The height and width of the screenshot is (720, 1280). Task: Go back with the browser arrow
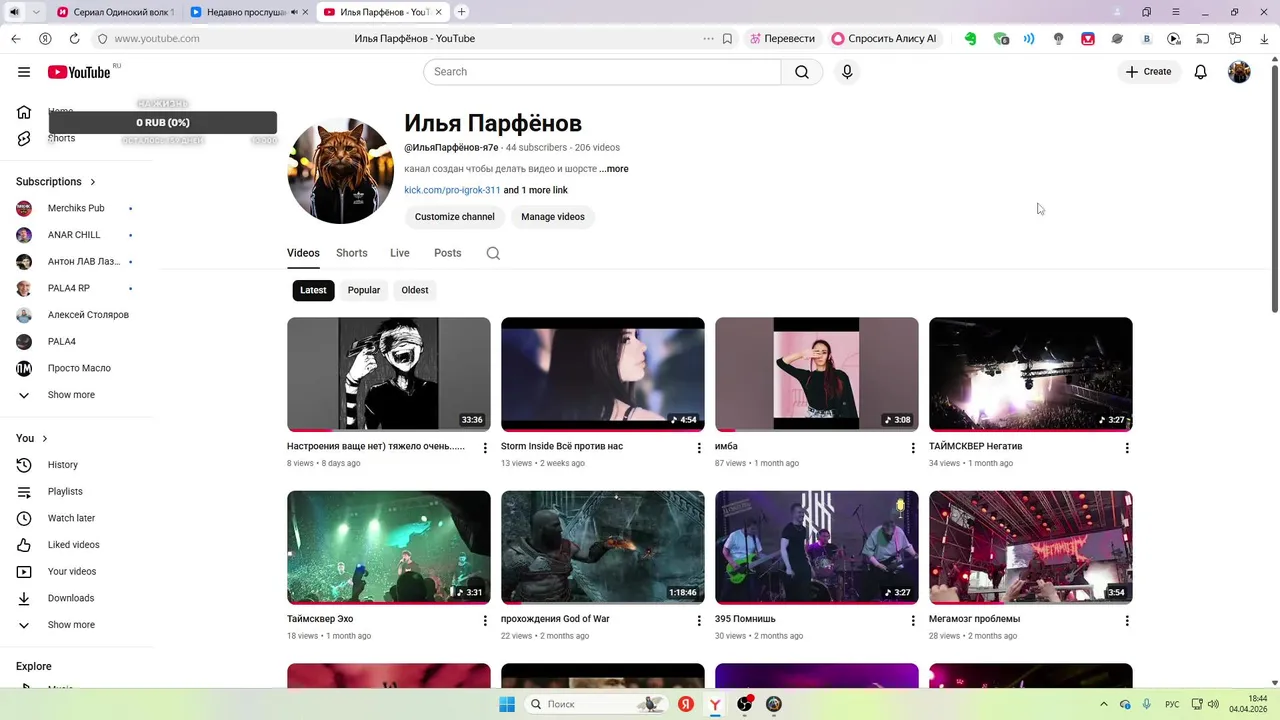click(15, 39)
